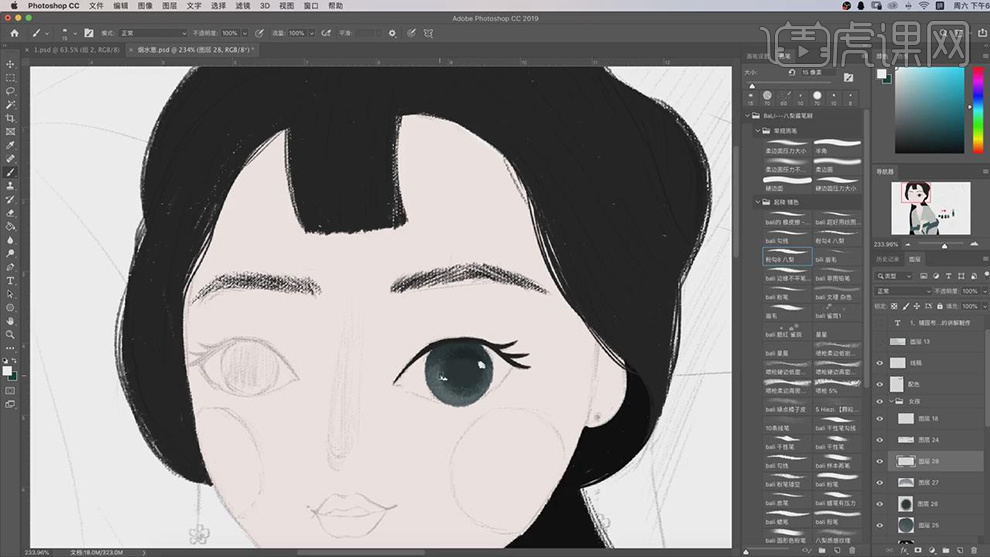
Task: Select the 粉勾4 八梨 brush
Action: [837, 237]
